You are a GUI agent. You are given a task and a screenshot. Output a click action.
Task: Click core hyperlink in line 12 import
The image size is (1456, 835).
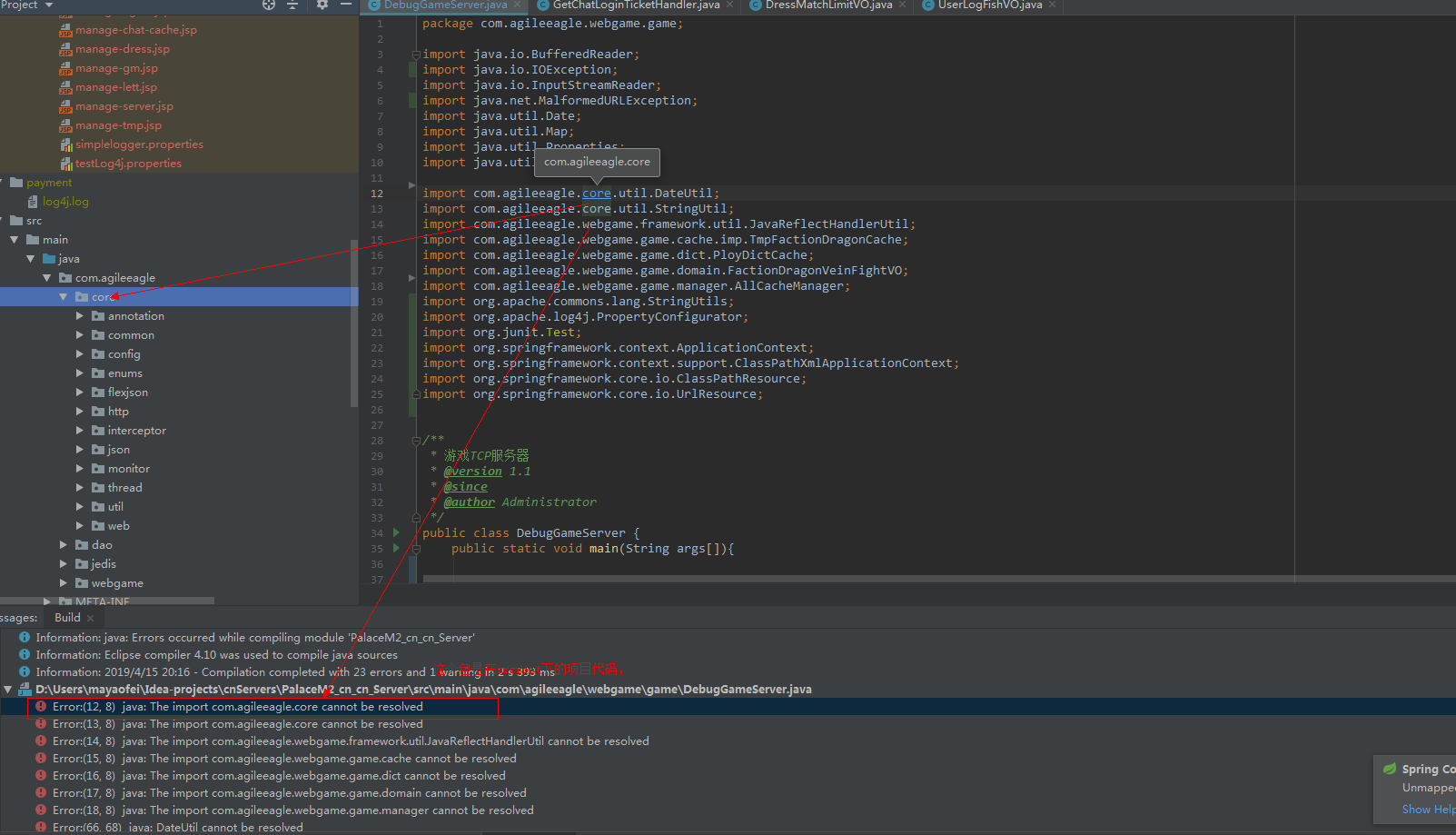pyautogui.click(x=597, y=194)
